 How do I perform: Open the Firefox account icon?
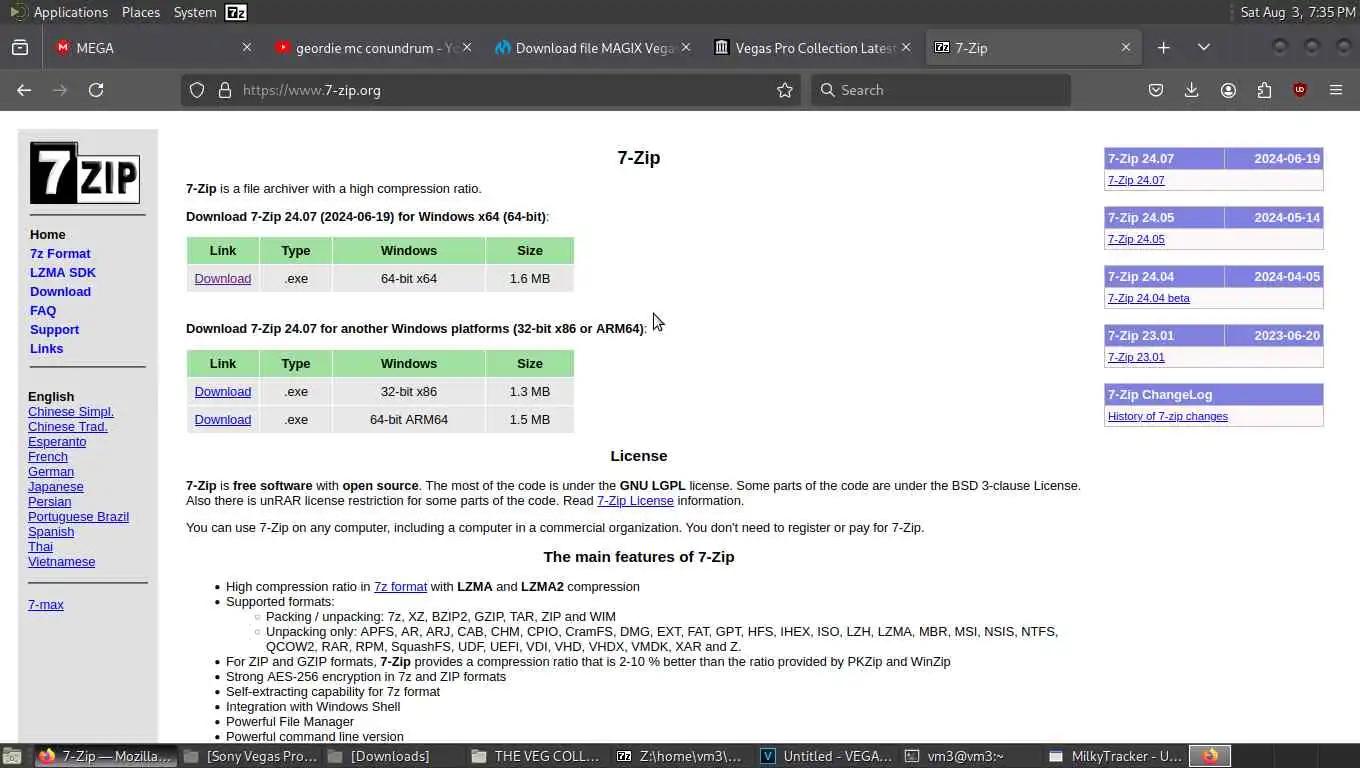tap(1228, 90)
